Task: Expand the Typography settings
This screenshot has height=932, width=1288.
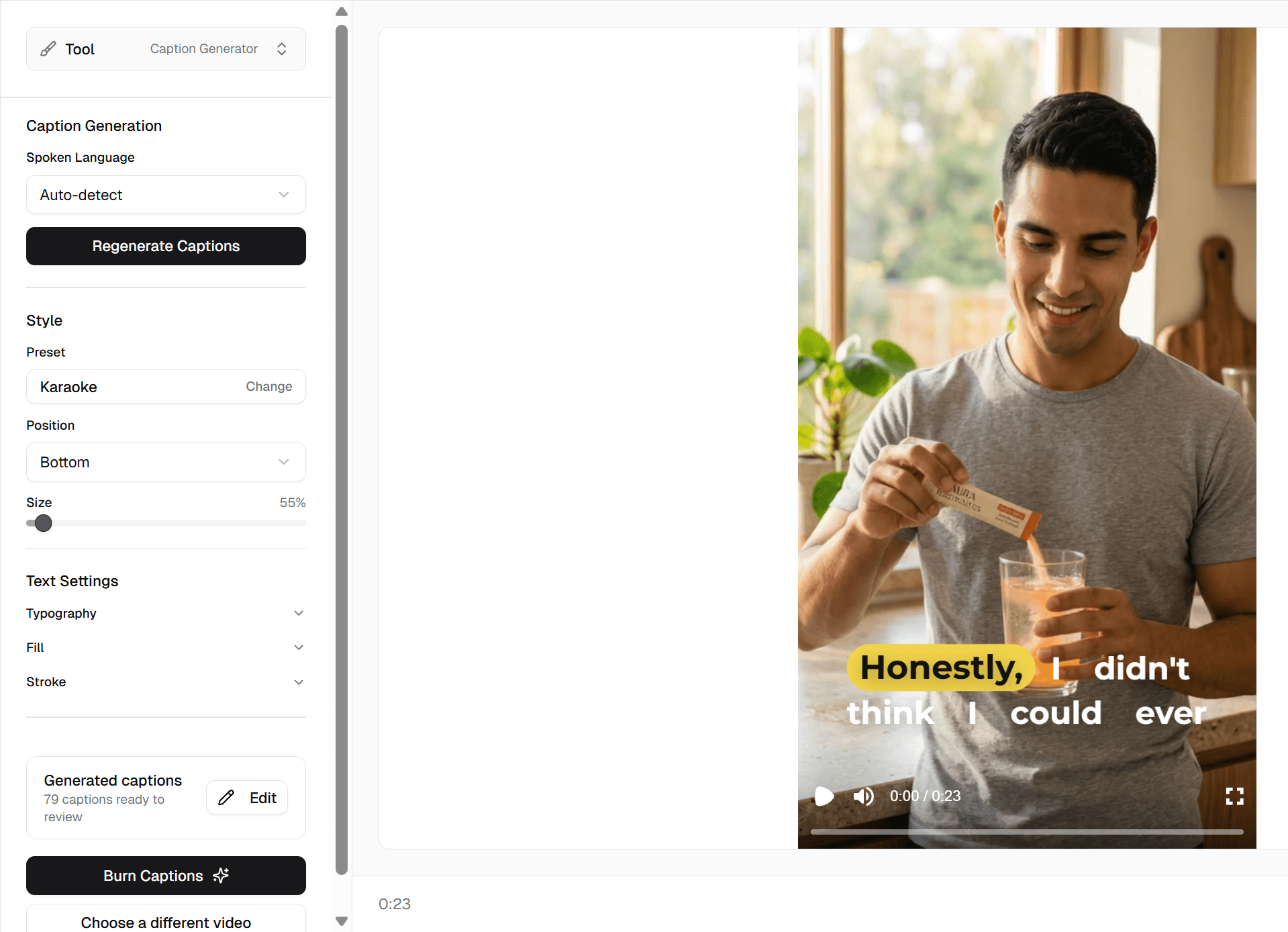Action: (166, 613)
